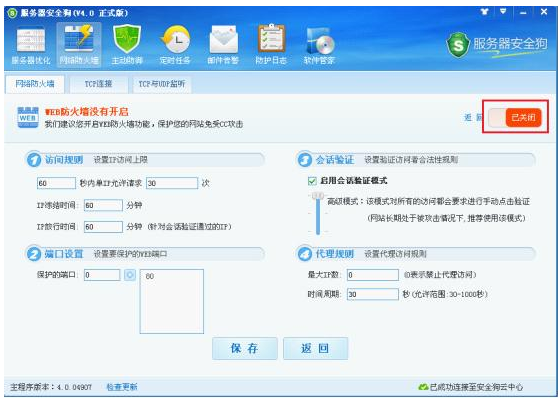
Task: Toggle the WEB firewall 已关闭 switch
Action: coord(515,117)
